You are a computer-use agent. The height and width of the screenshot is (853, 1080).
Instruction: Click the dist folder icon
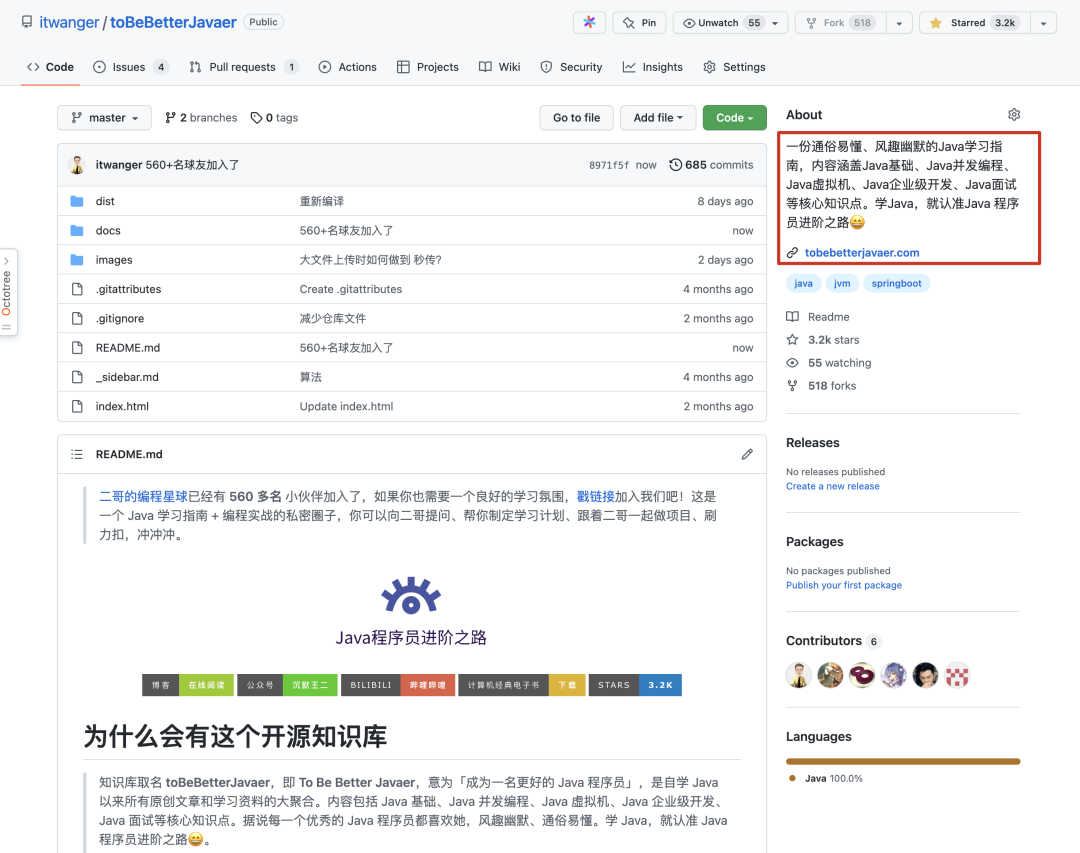(77, 201)
